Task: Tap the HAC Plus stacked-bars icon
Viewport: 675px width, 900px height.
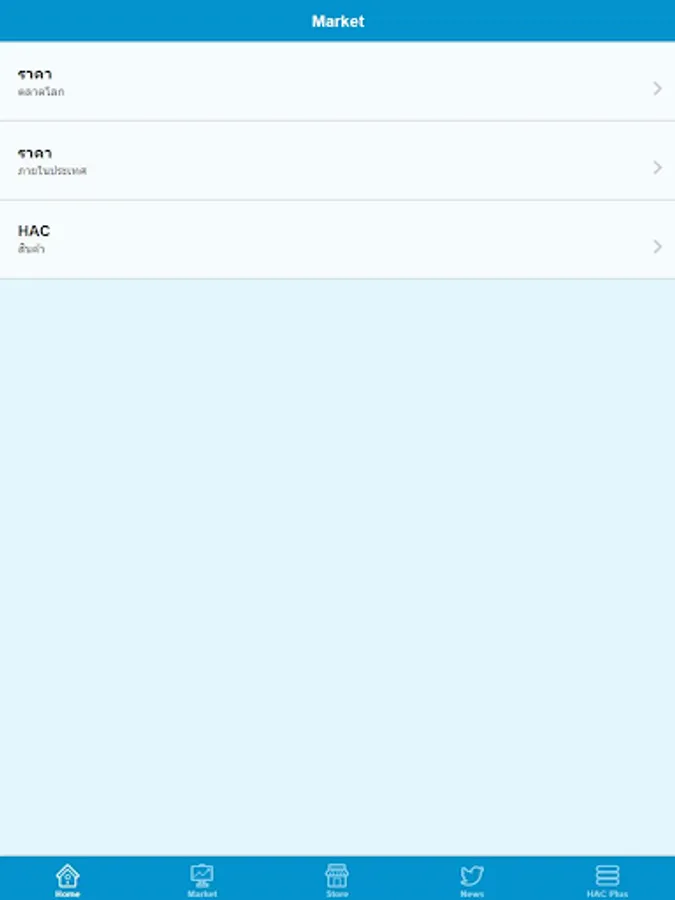Action: tap(607, 876)
